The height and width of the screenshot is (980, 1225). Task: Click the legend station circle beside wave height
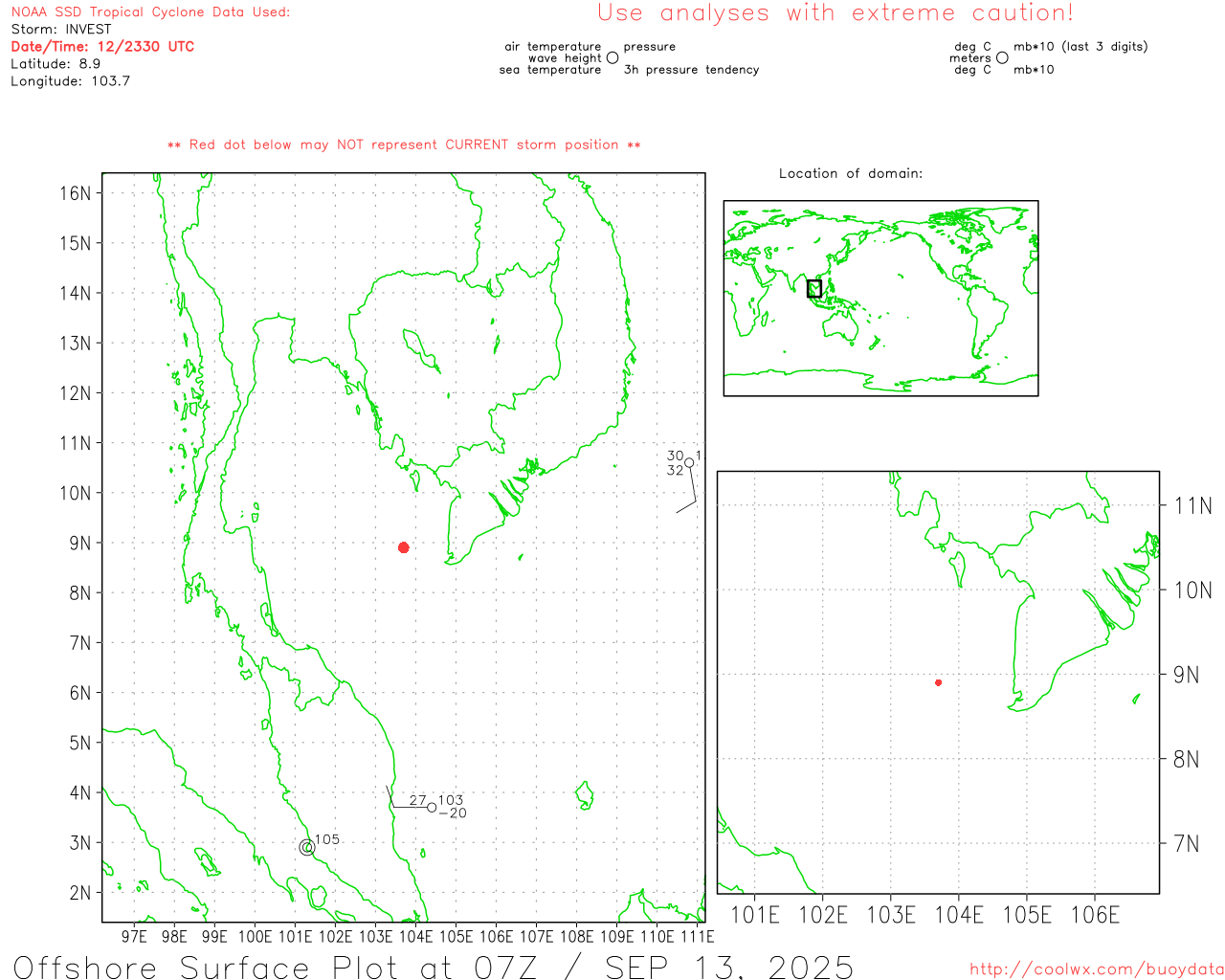612,57
